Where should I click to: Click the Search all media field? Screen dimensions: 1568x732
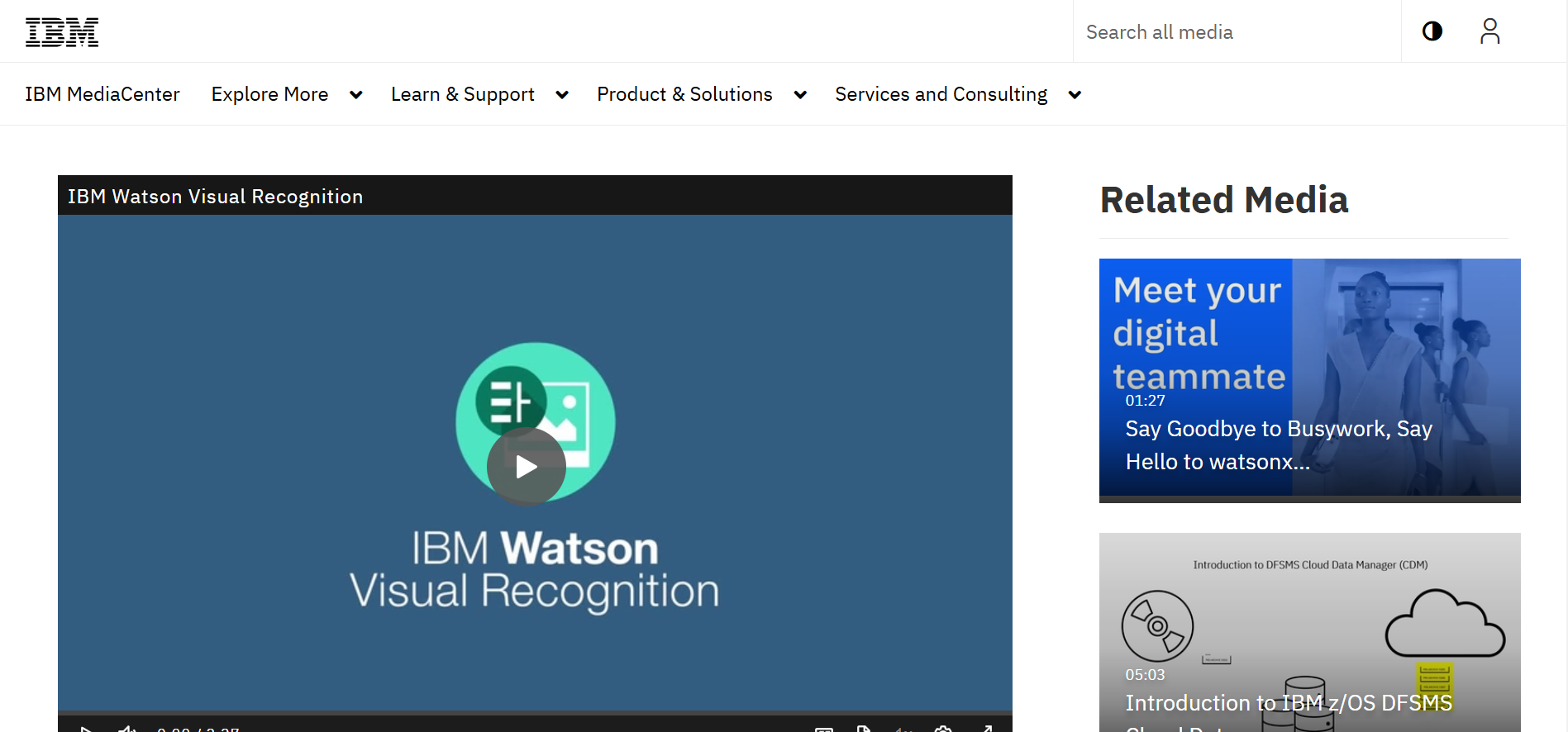1237,31
